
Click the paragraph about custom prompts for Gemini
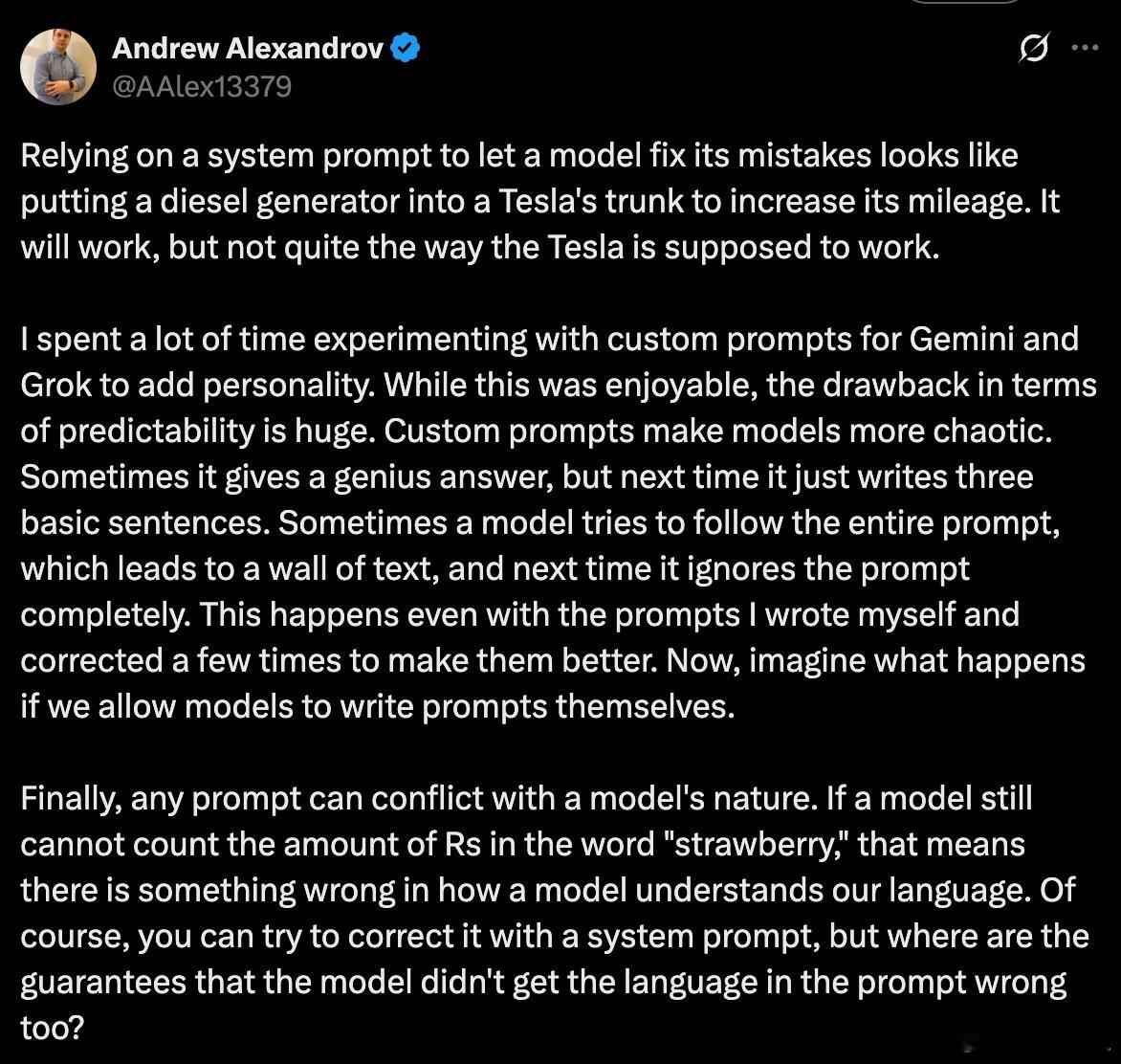click(x=558, y=522)
